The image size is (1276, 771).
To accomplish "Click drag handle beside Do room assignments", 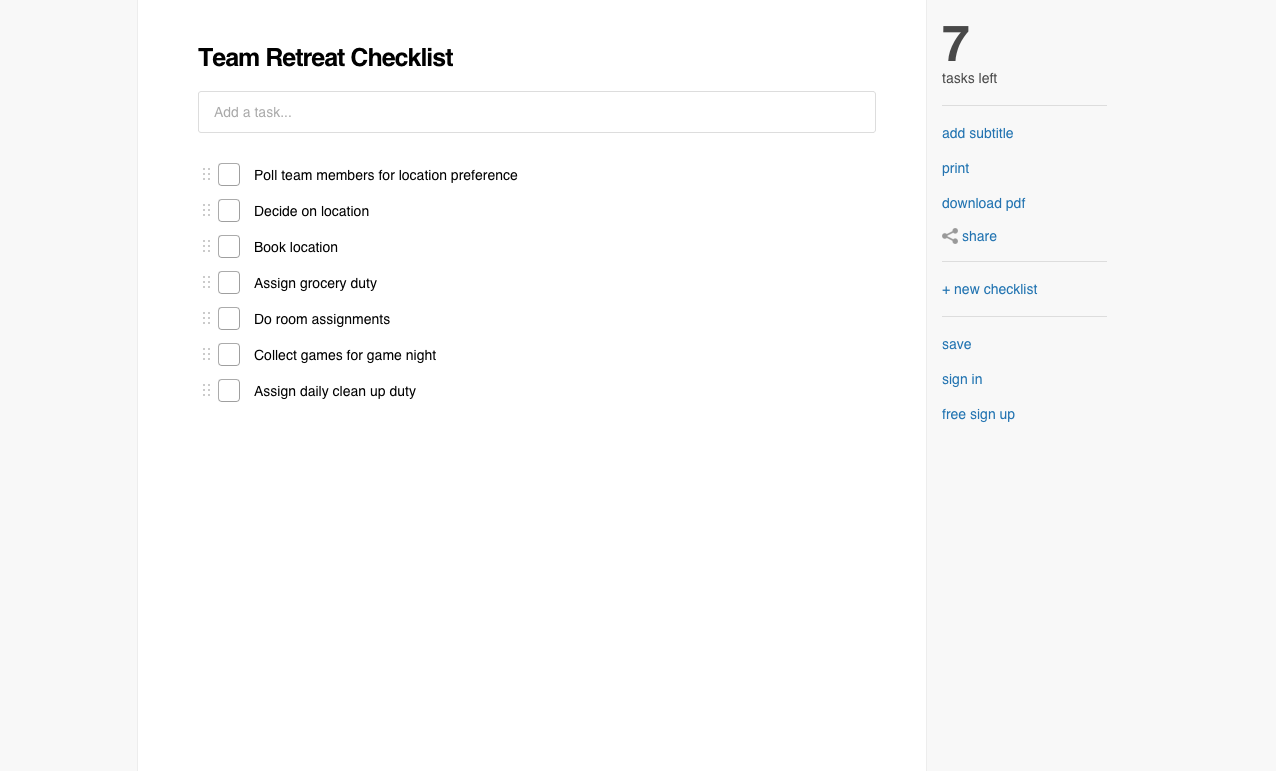I will tap(207, 319).
